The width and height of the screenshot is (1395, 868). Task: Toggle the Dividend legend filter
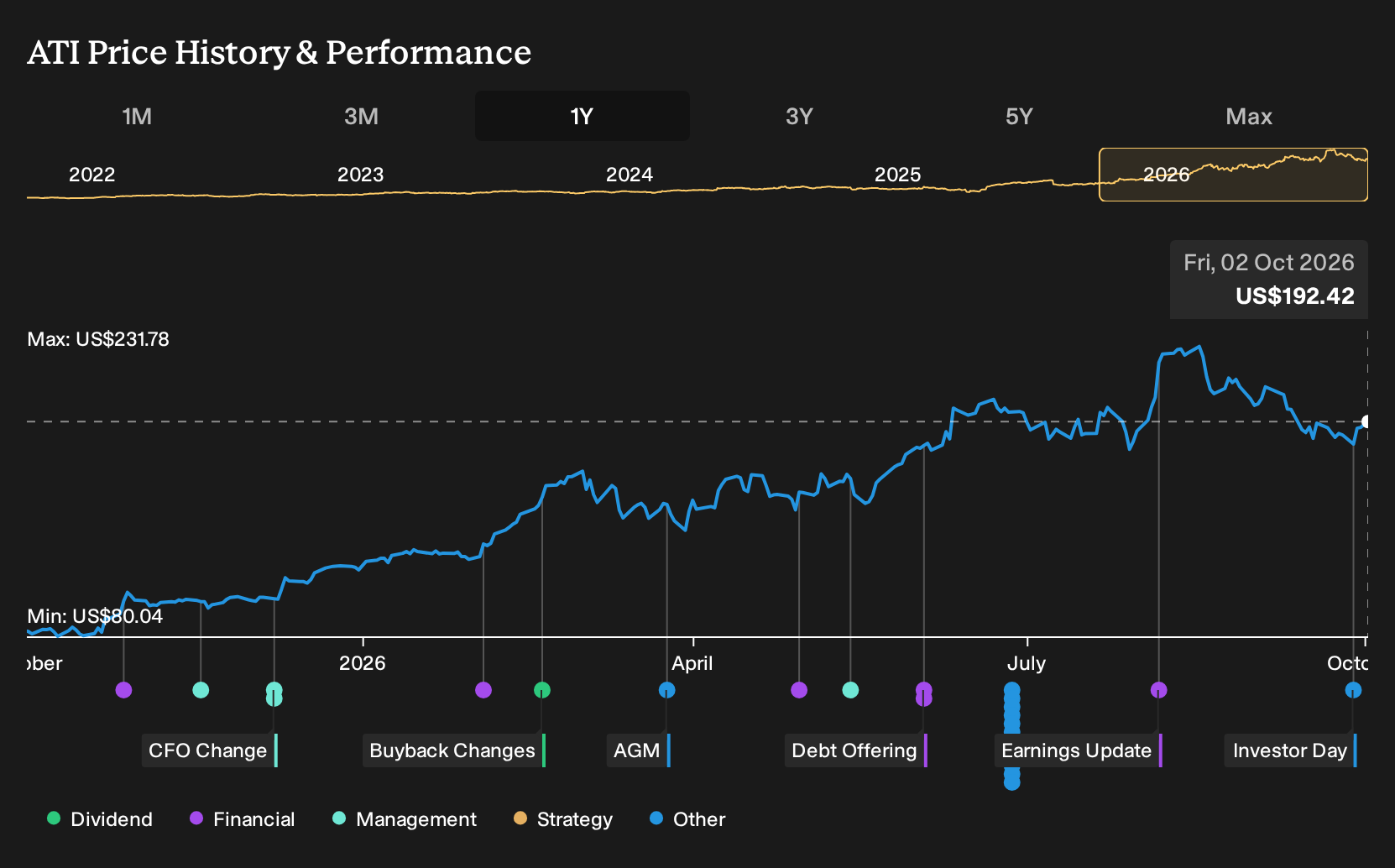pyautogui.click(x=100, y=819)
